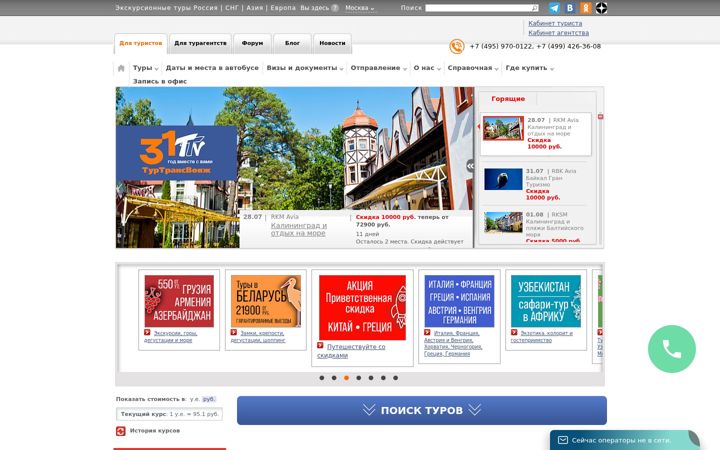The width and height of the screenshot is (720, 450).
Task: Show prices in руб.
Action: click(x=209, y=399)
